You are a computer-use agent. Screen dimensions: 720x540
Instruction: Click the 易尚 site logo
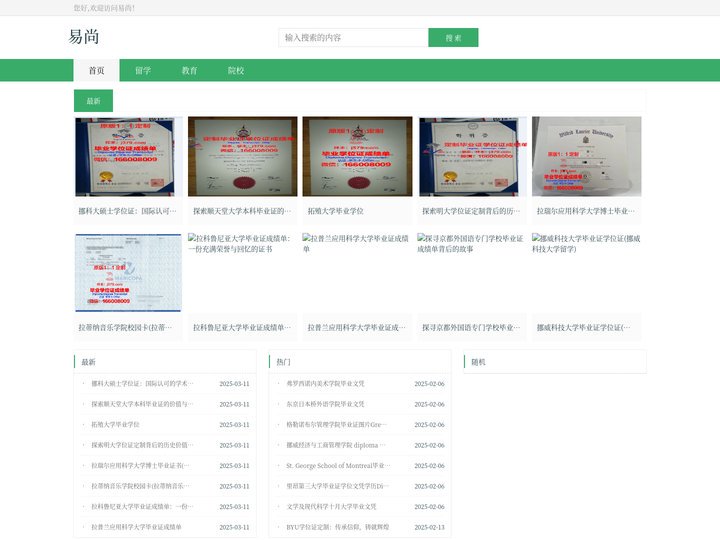[x=84, y=37]
